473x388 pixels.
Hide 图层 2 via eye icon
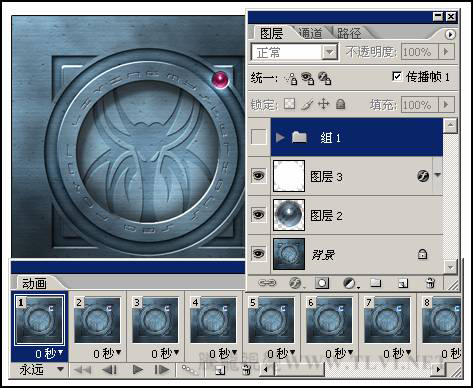point(259,214)
